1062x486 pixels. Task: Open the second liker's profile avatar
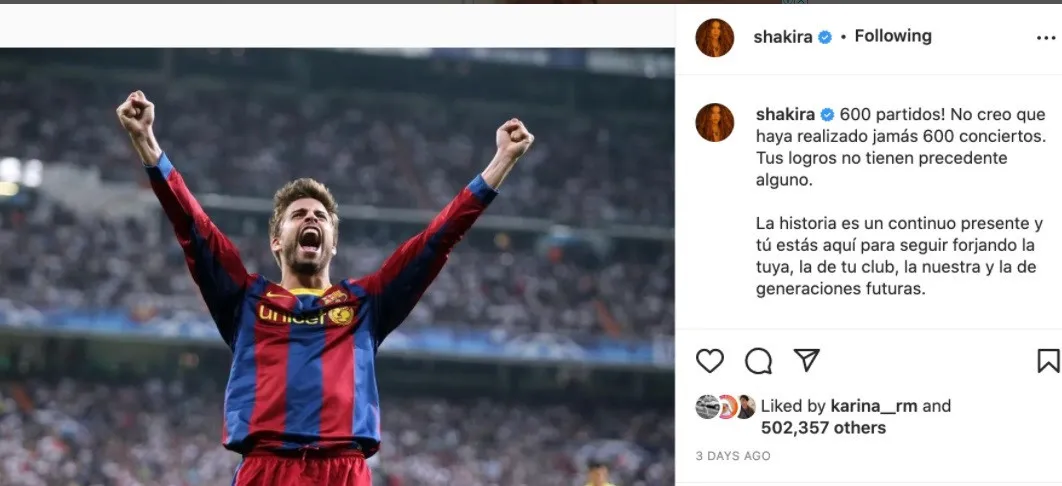(x=727, y=406)
